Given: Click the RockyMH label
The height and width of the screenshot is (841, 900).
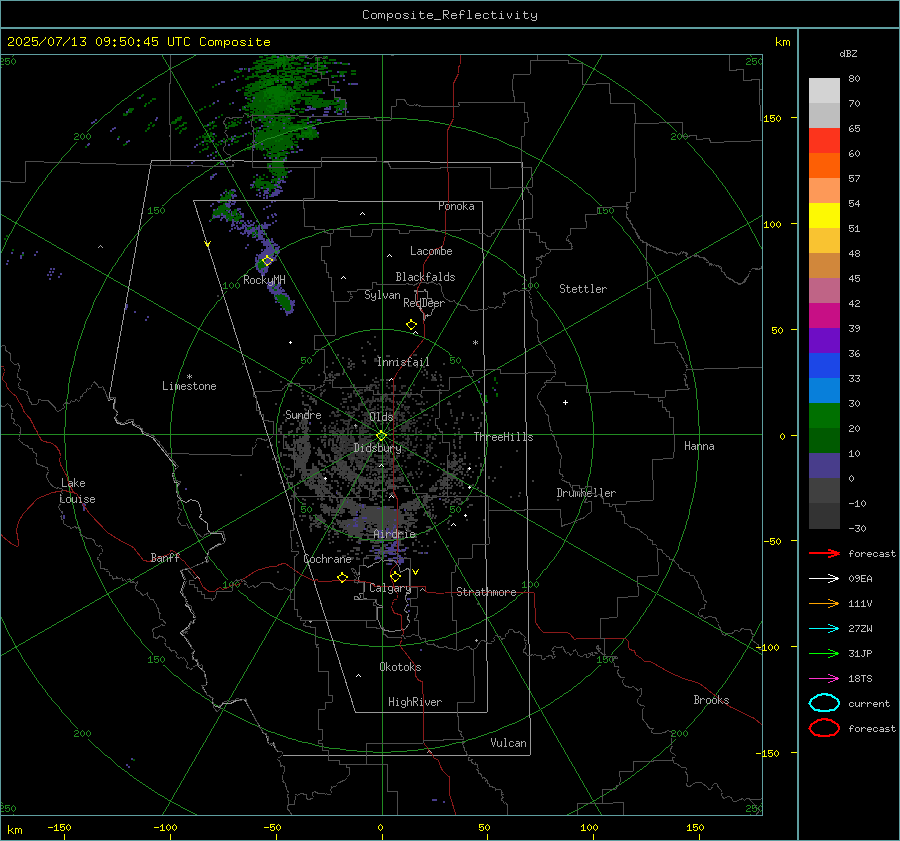Looking at the screenshot, I should pyautogui.click(x=264, y=280).
